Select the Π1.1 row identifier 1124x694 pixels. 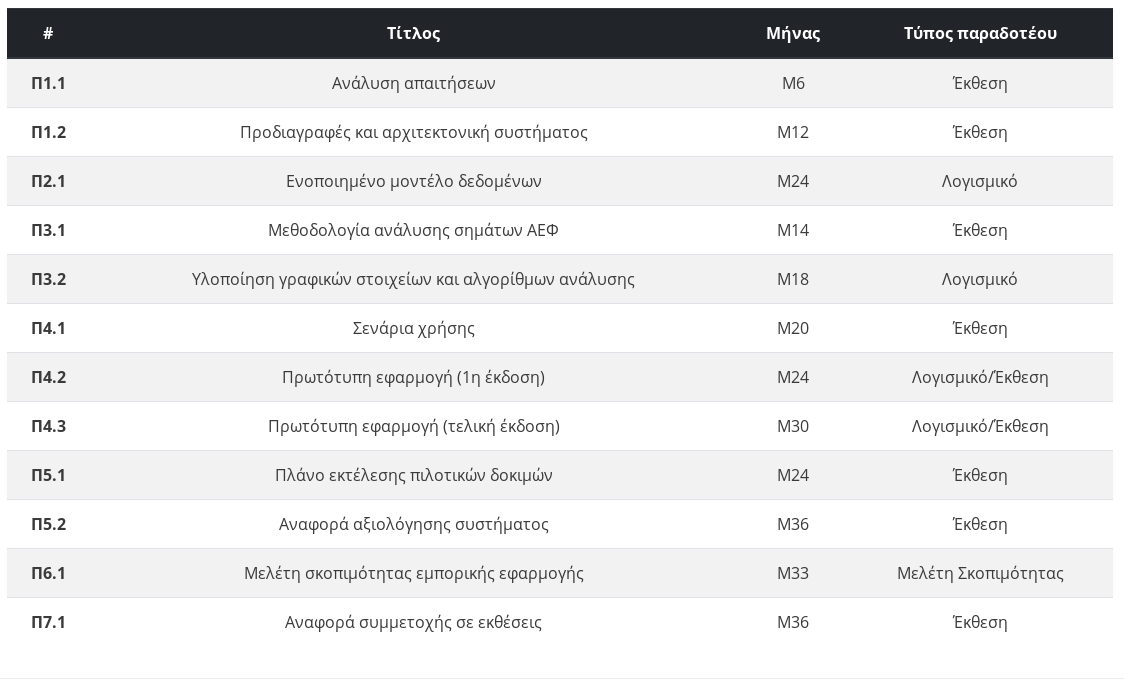(x=48, y=83)
